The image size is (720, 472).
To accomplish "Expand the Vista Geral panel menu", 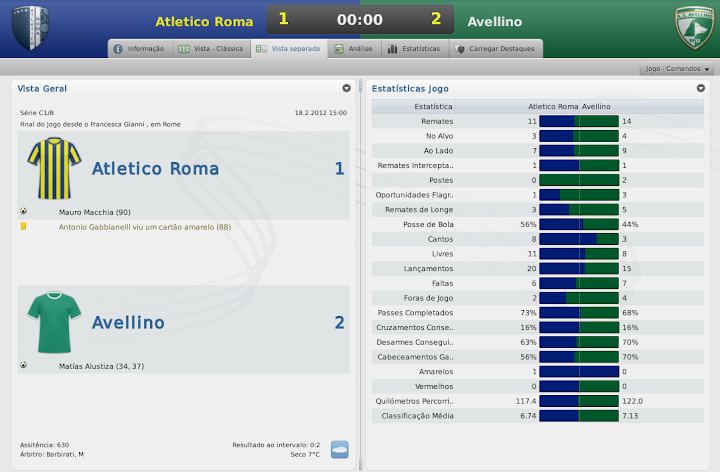I will (x=346, y=88).
